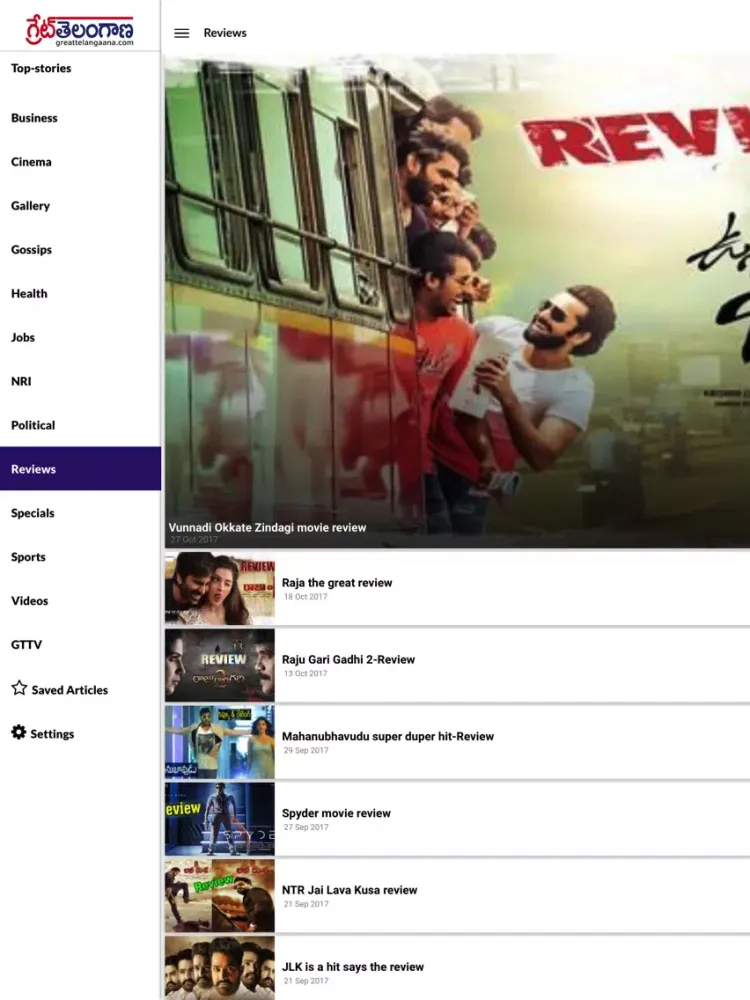Click the Raju Gari Gadhi 2 thumbnail
This screenshot has height=1000, width=750.
point(220,665)
